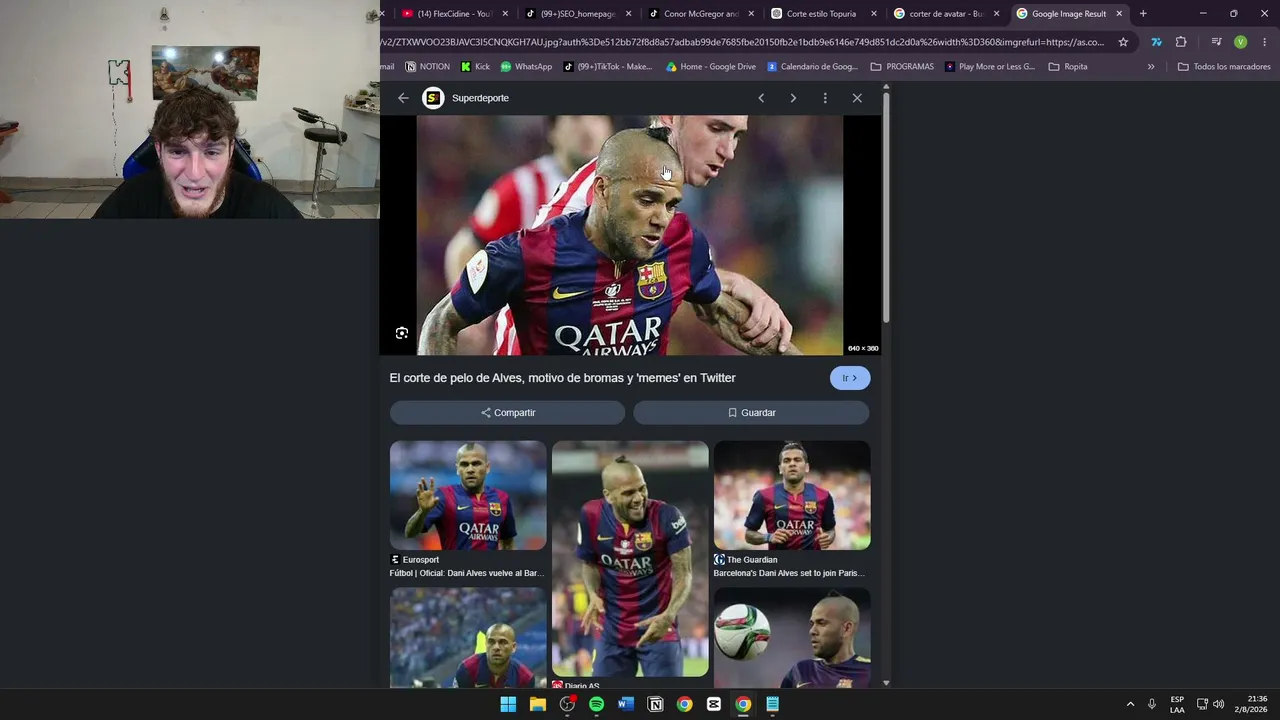Show hidden system tray icons

(x=1130, y=704)
